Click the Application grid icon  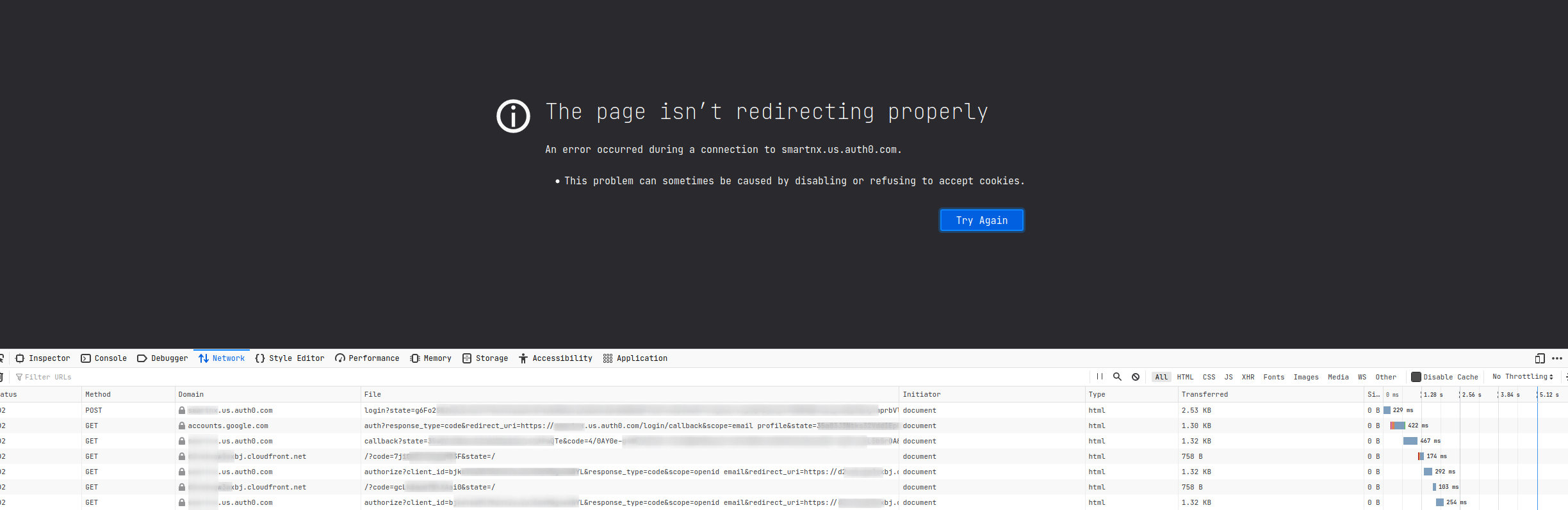pyautogui.click(x=608, y=358)
